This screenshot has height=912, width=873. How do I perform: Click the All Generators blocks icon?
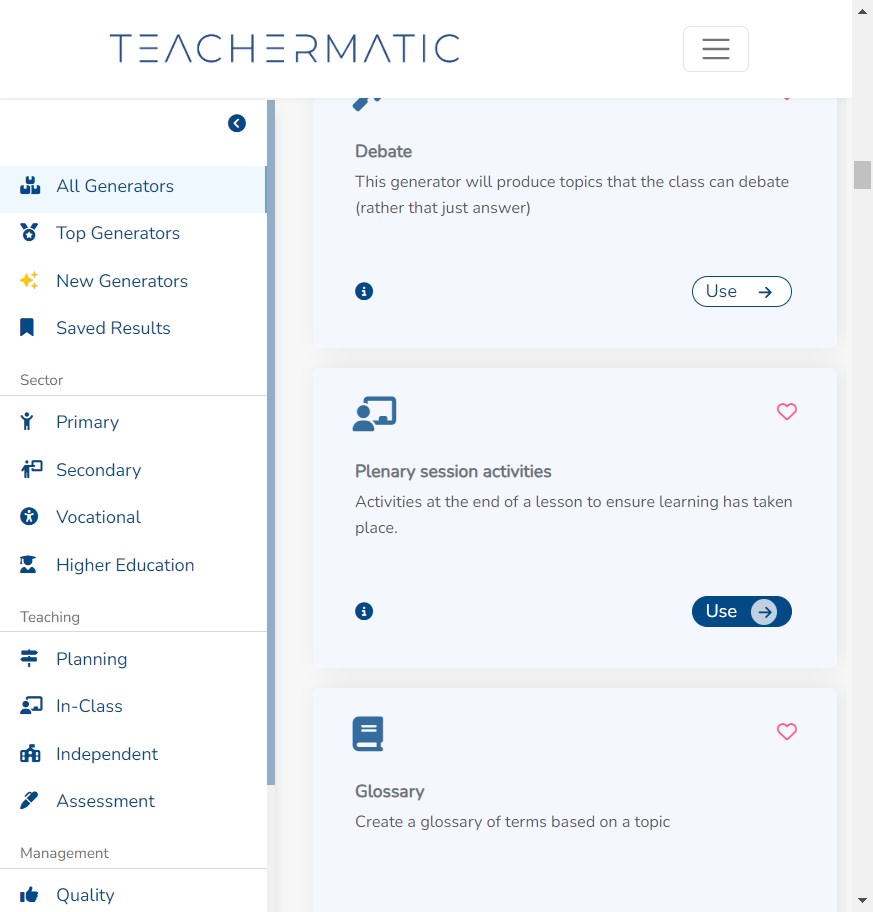tap(30, 186)
